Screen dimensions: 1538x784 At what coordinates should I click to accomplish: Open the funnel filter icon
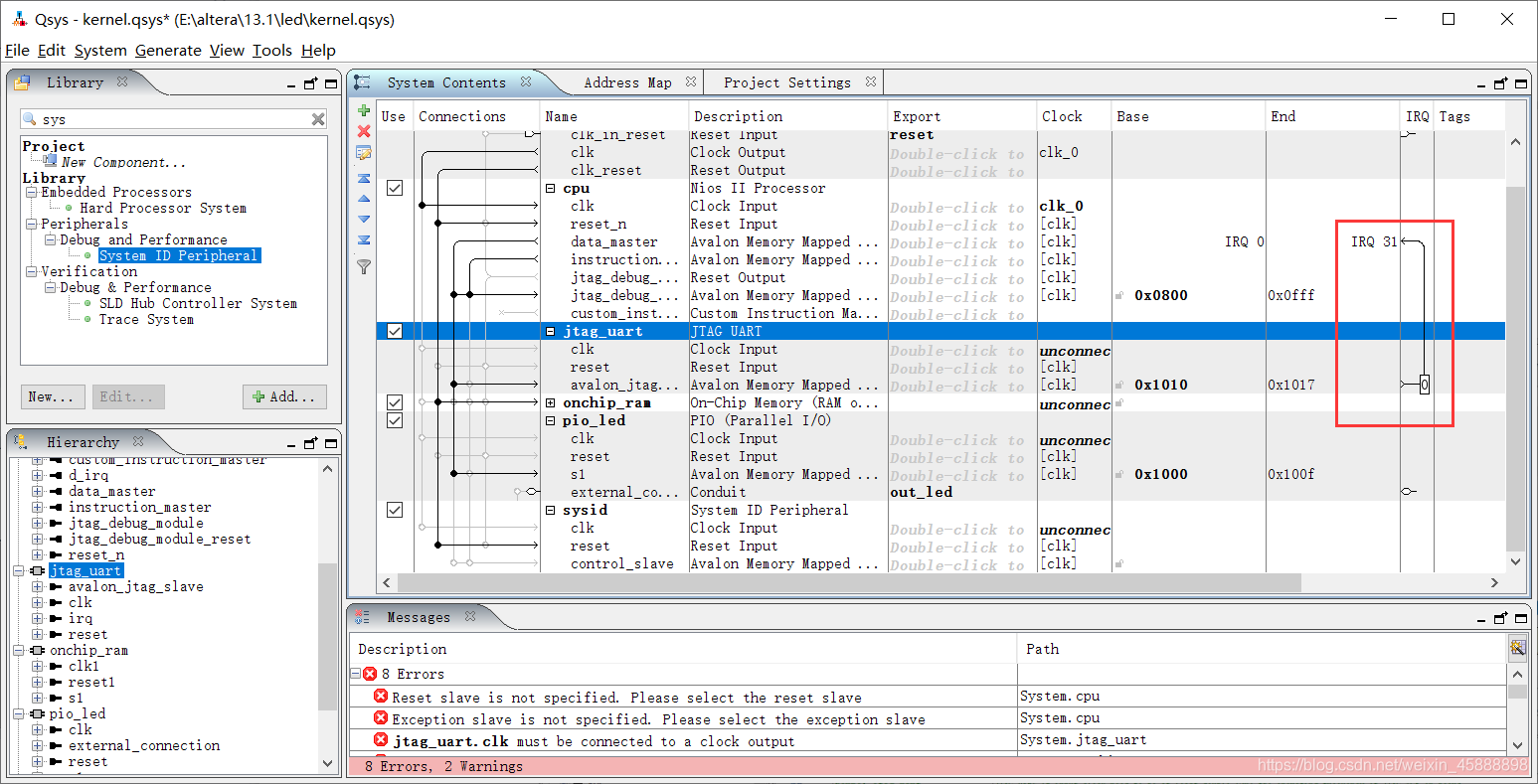(x=364, y=266)
